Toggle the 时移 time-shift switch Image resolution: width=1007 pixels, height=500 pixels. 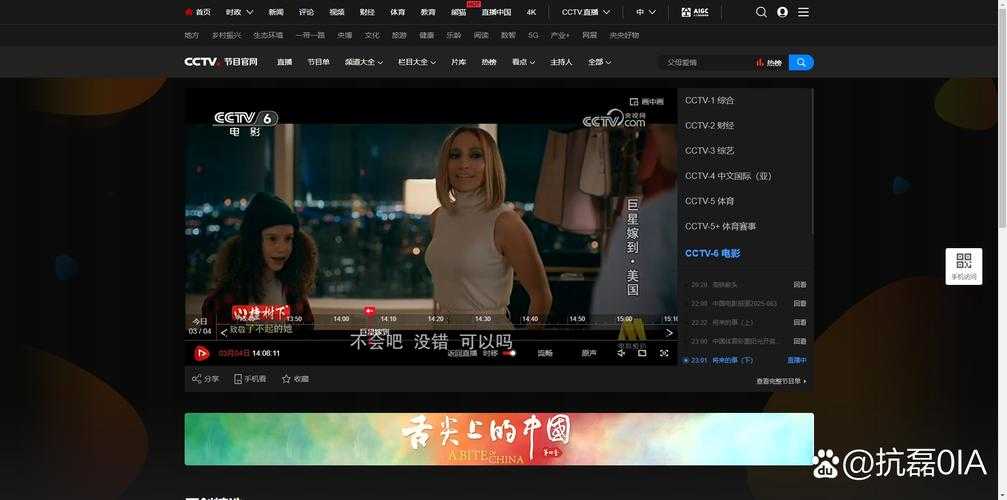coord(509,353)
